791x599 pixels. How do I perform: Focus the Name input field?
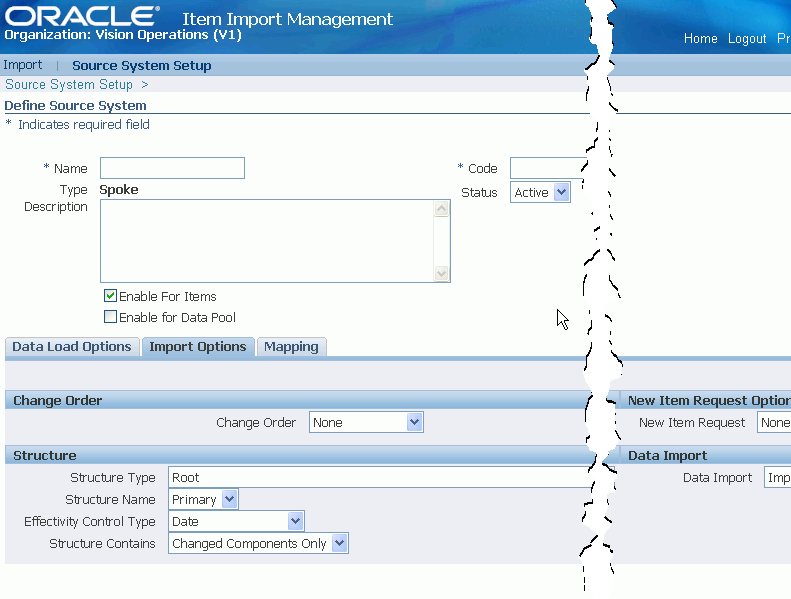[x=172, y=168]
